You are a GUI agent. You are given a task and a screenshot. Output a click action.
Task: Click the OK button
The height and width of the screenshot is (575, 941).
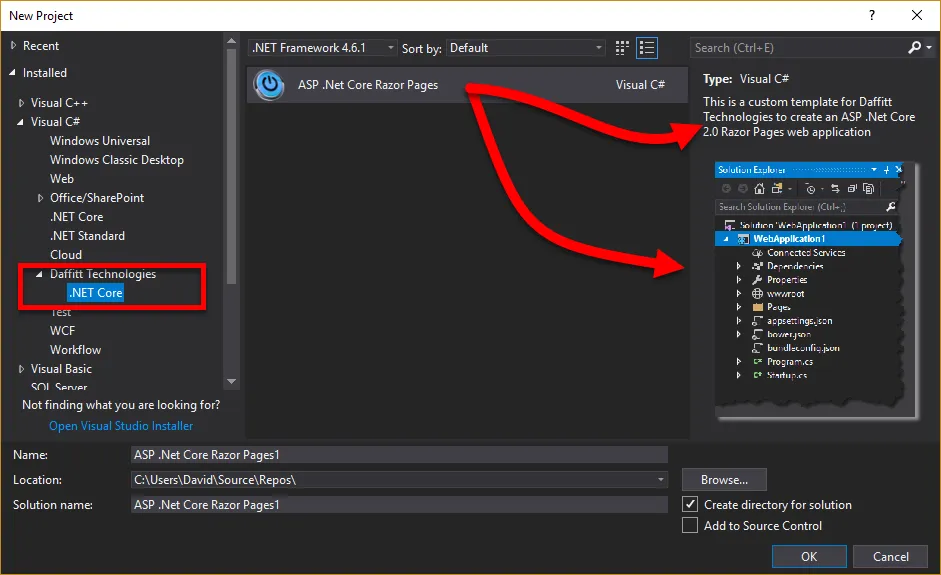pyautogui.click(x=809, y=556)
